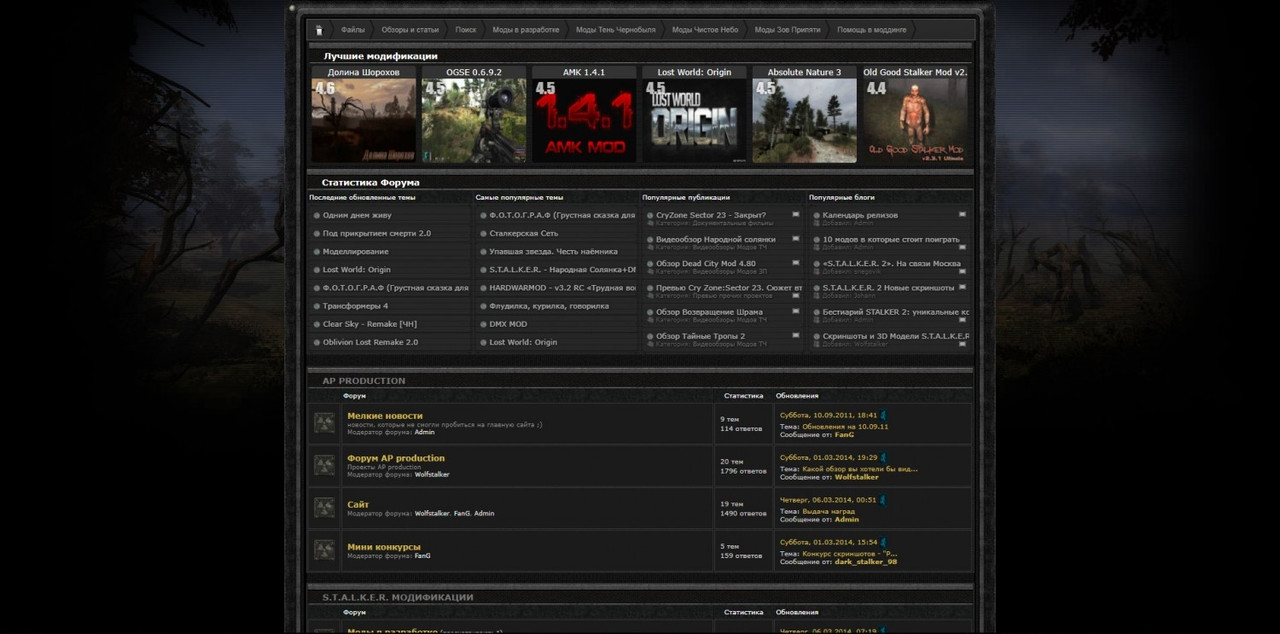Open Упавшая звезда. Честь наёмника topic
The image size is (1280, 634).
click(x=553, y=251)
